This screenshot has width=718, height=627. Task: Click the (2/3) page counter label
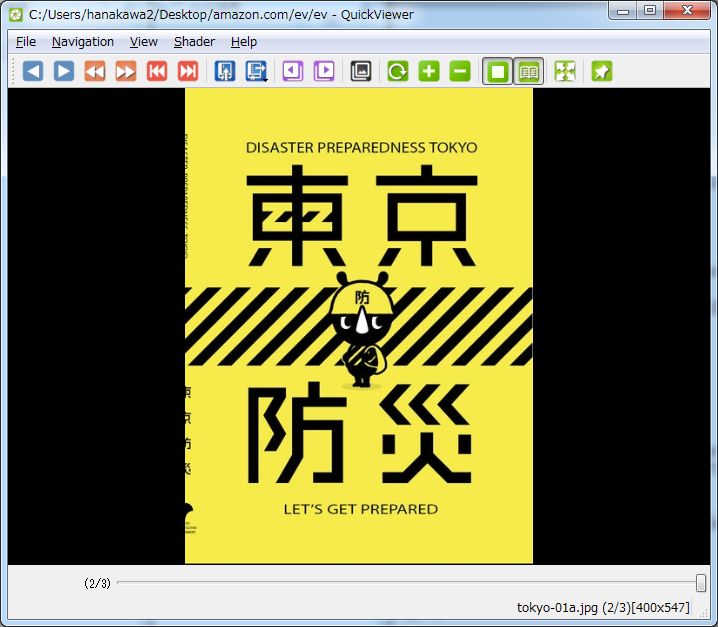(x=97, y=583)
